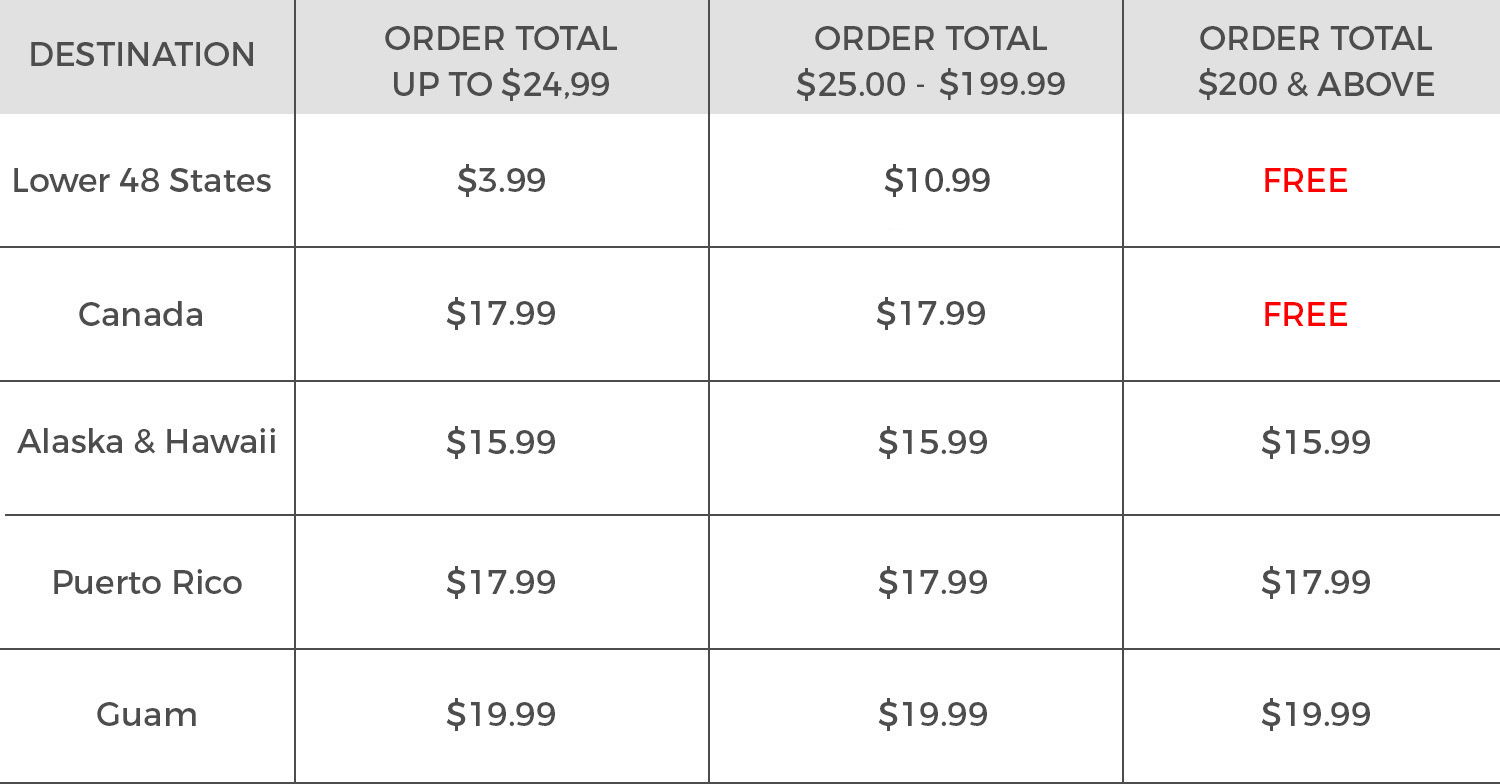Viewport: 1500px width, 784px height.
Task: Select Alaska & Hawaii $15.99 in $200 & Above column
Action: [1316, 442]
